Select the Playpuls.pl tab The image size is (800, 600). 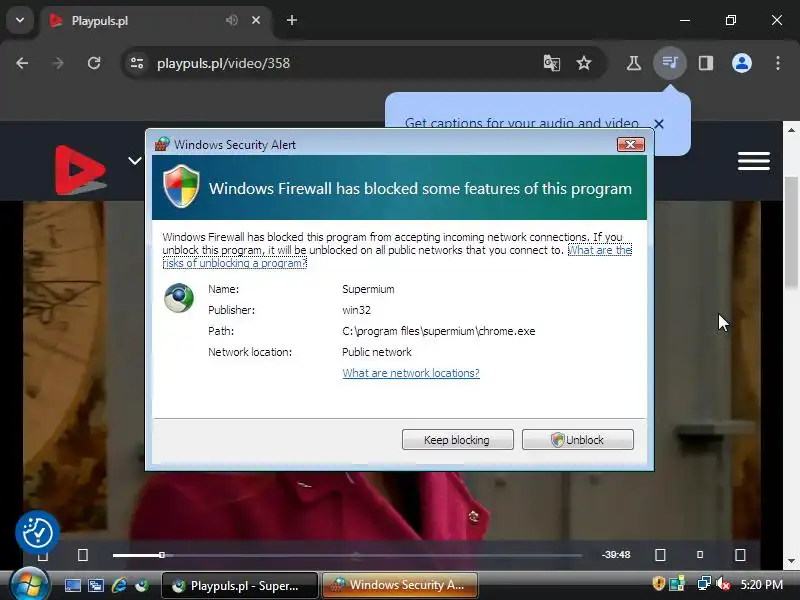click(x=156, y=21)
